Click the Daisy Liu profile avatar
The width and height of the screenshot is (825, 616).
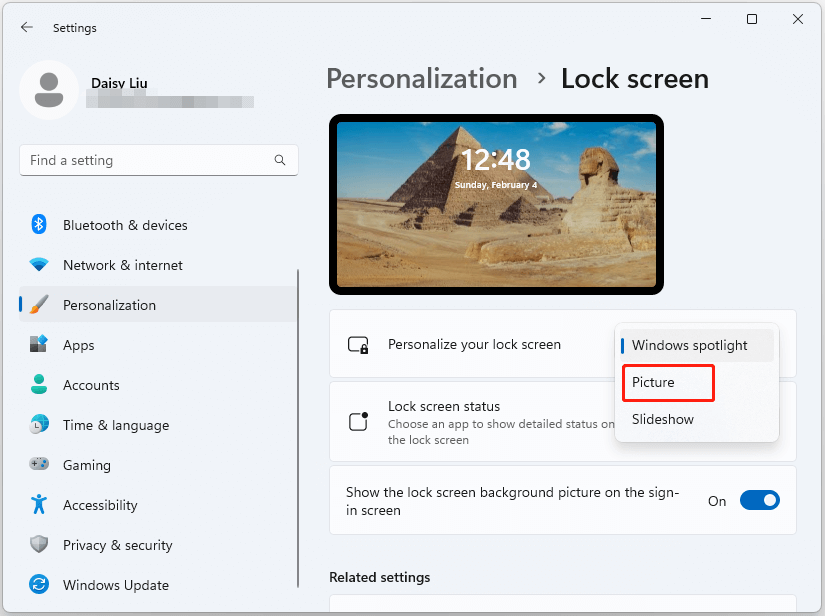pyautogui.click(x=47, y=88)
